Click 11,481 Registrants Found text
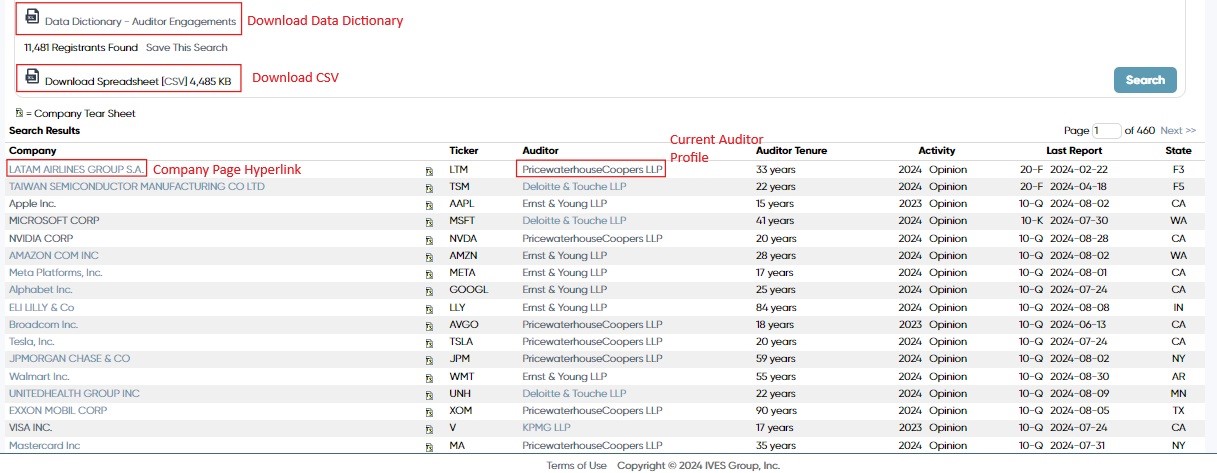 (82, 47)
